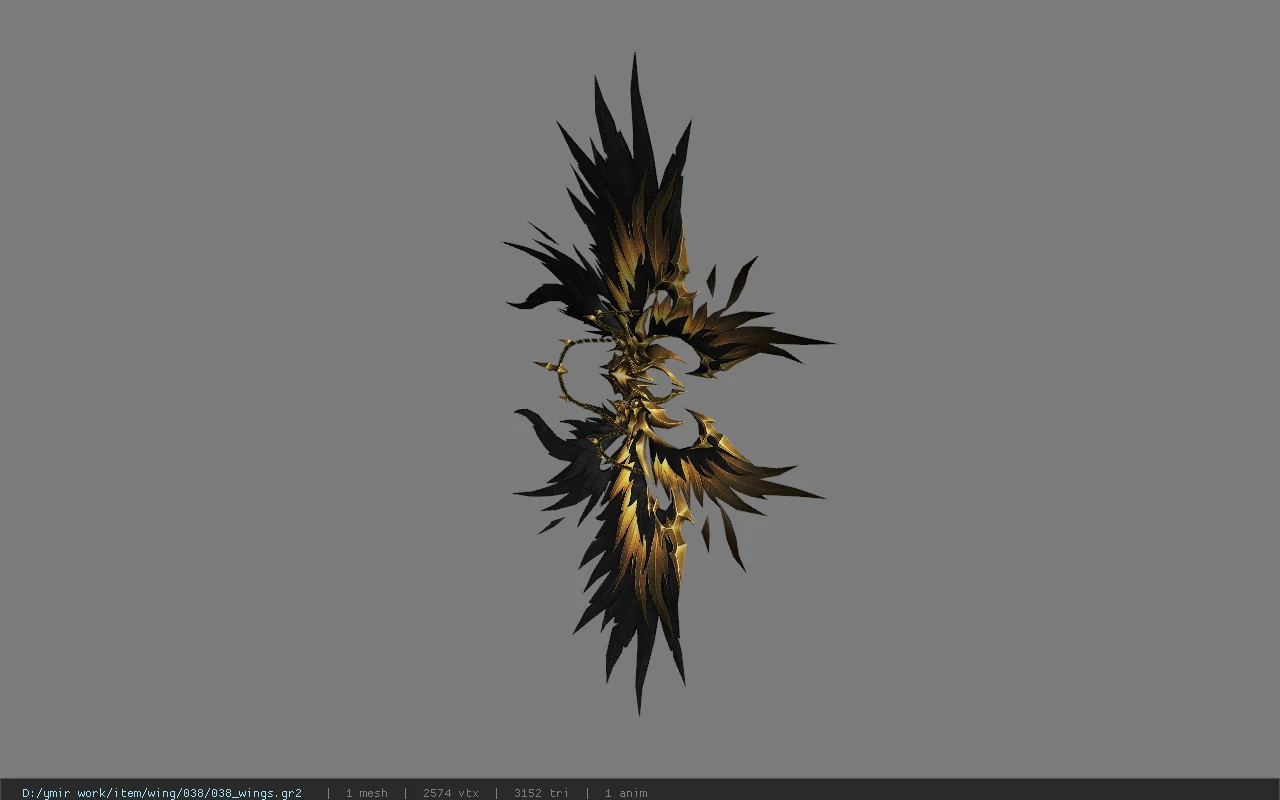Click the '1 mesh' status entry
Viewport: 1280px width, 800px height.
pyautogui.click(x=366, y=793)
